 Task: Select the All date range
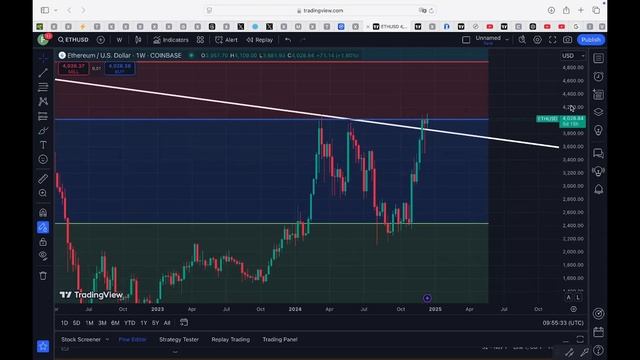tap(167, 323)
